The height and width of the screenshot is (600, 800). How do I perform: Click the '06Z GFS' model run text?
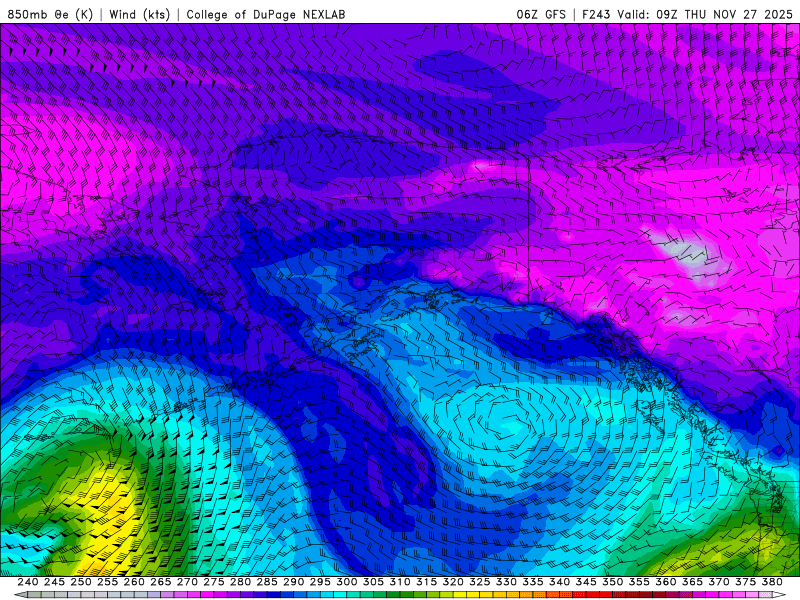(x=541, y=14)
